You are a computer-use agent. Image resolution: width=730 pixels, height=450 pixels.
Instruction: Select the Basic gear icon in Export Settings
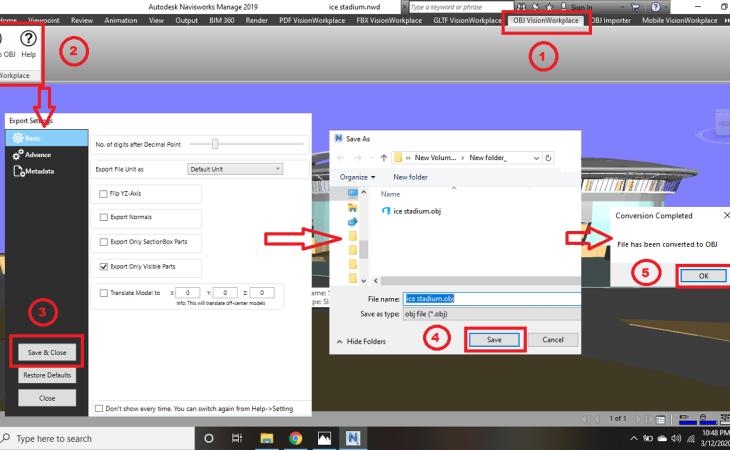point(18,138)
